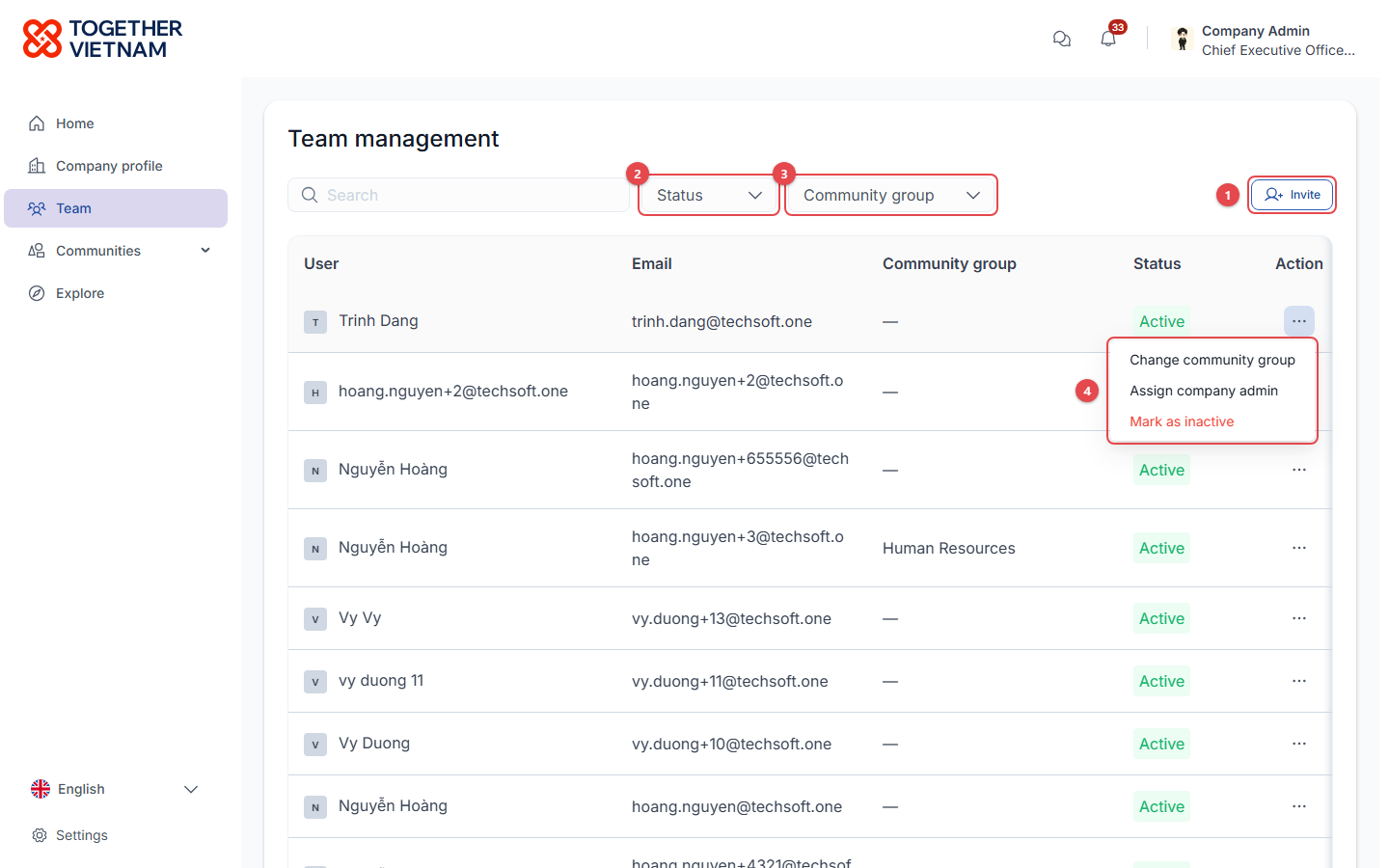Open Explore in sidebar
Viewport: 1389px width, 868px height.
point(116,293)
